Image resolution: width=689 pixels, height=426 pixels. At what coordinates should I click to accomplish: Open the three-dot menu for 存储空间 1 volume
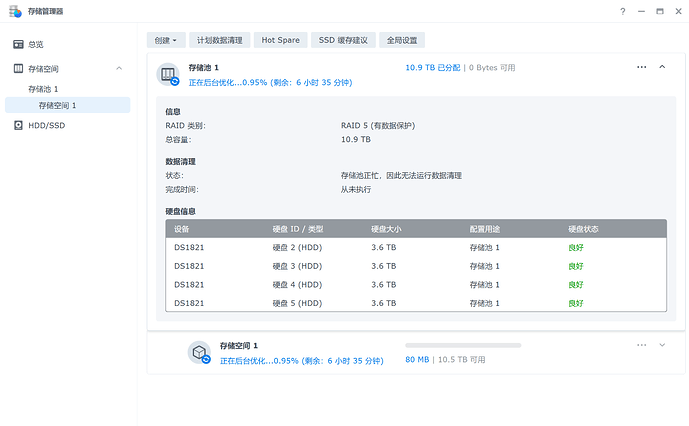coord(641,345)
